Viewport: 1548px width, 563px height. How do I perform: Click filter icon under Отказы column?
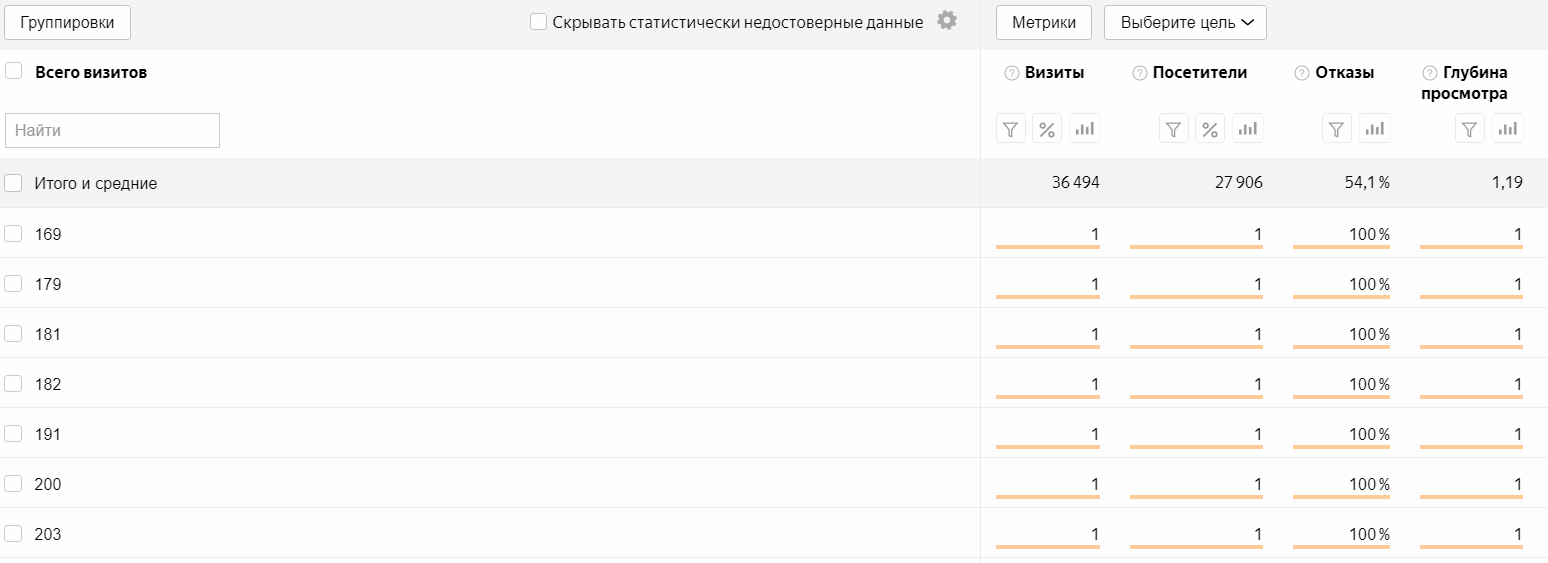point(1337,128)
